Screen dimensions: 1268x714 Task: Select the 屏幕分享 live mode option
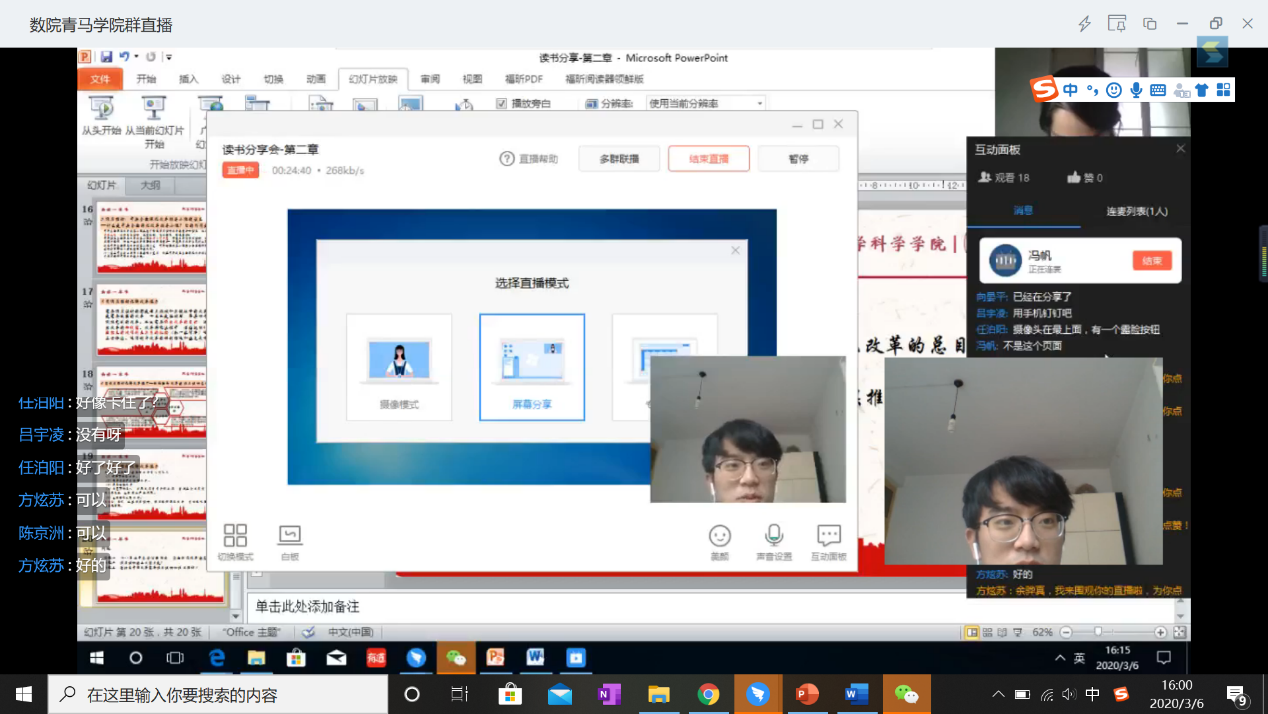pos(531,367)
